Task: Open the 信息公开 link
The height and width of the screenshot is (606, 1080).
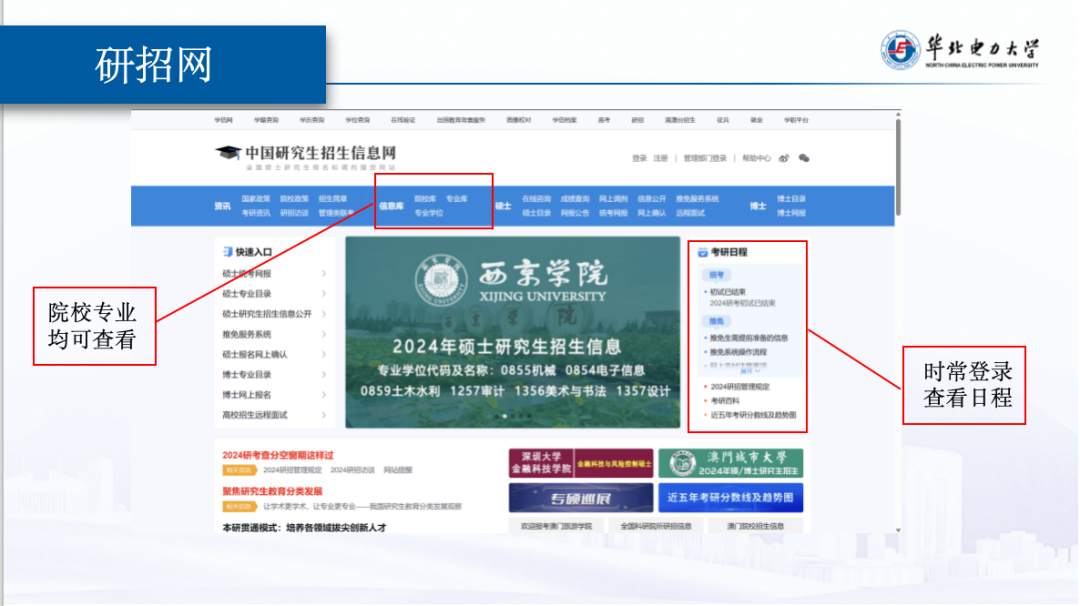Action: pyautogui.click(x=652, y=199)
